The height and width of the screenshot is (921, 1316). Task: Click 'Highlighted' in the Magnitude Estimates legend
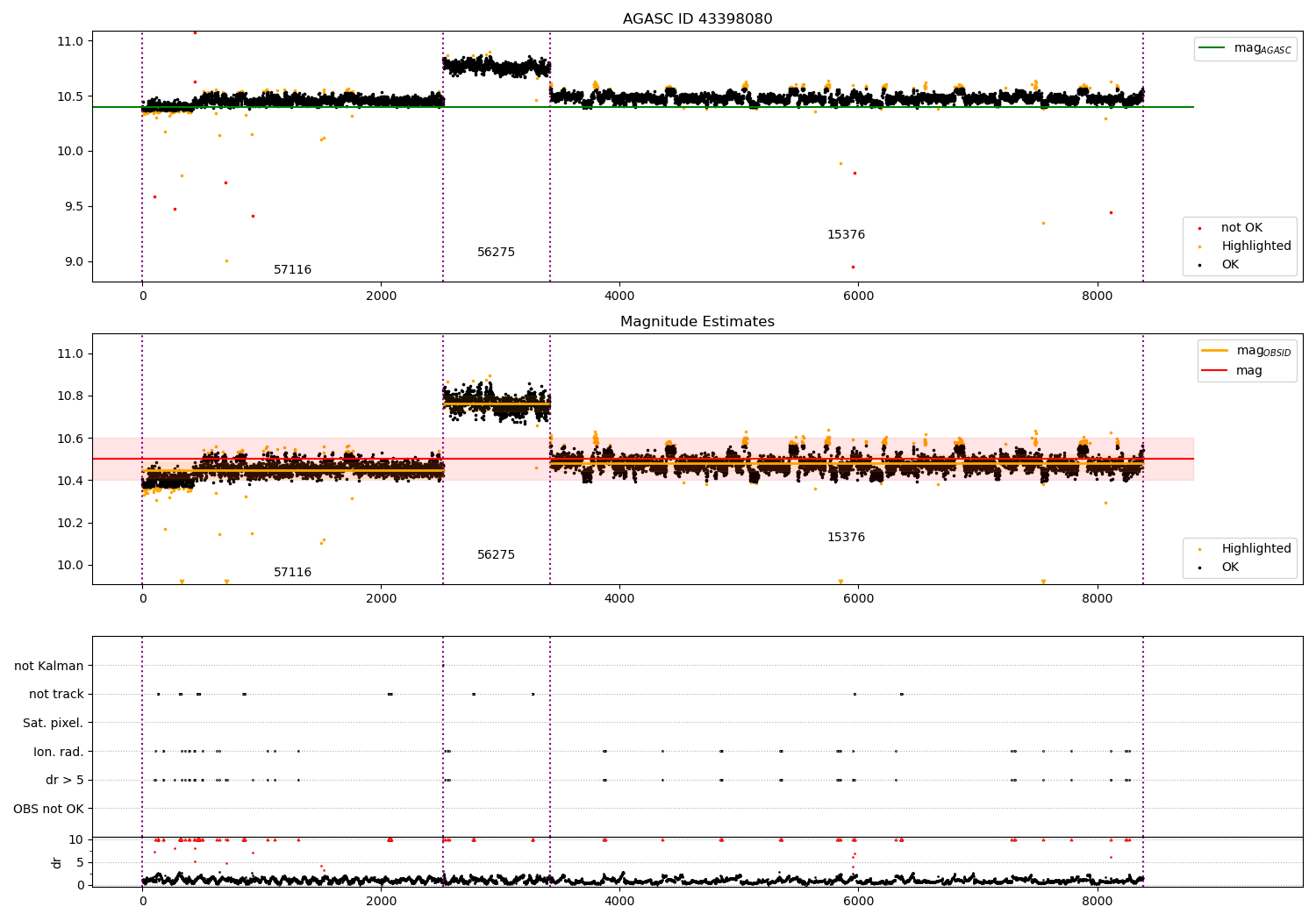pos(1256,549)
